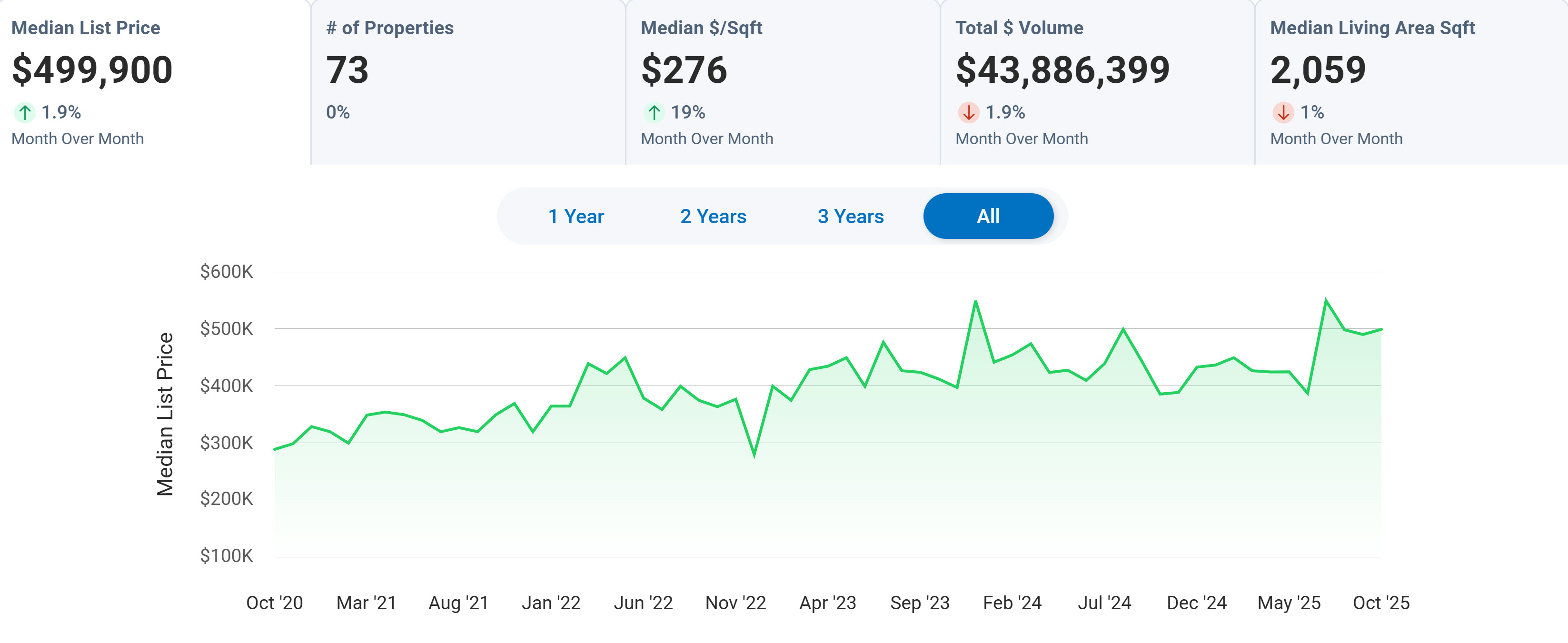Click the Median List Price axis title
The image size is (1568, 643).
point(165,414)
